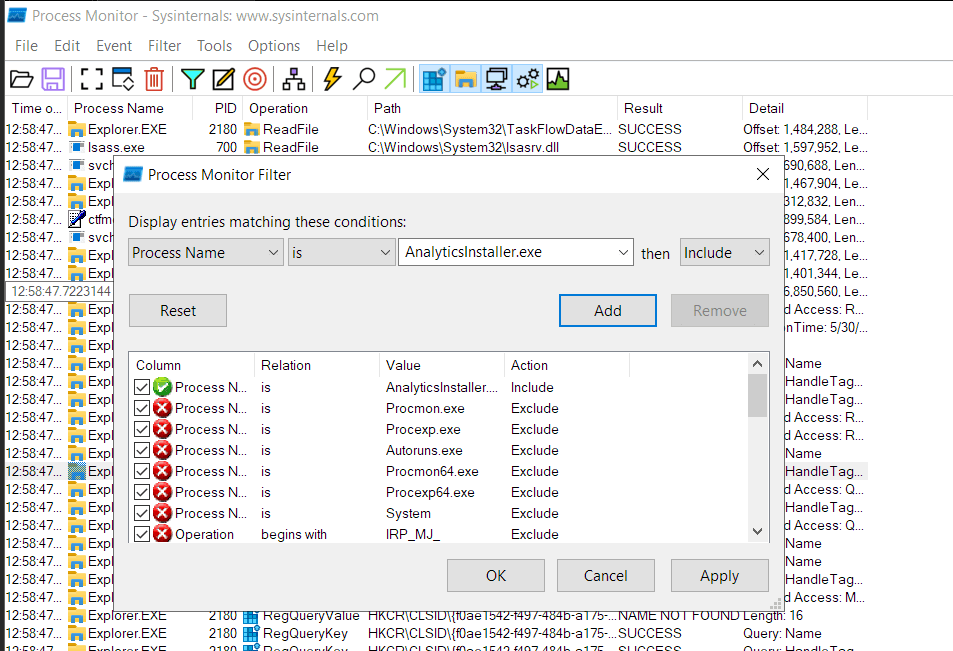
Task: Click the Find magnifier toolbar icon
Action: 363,79
